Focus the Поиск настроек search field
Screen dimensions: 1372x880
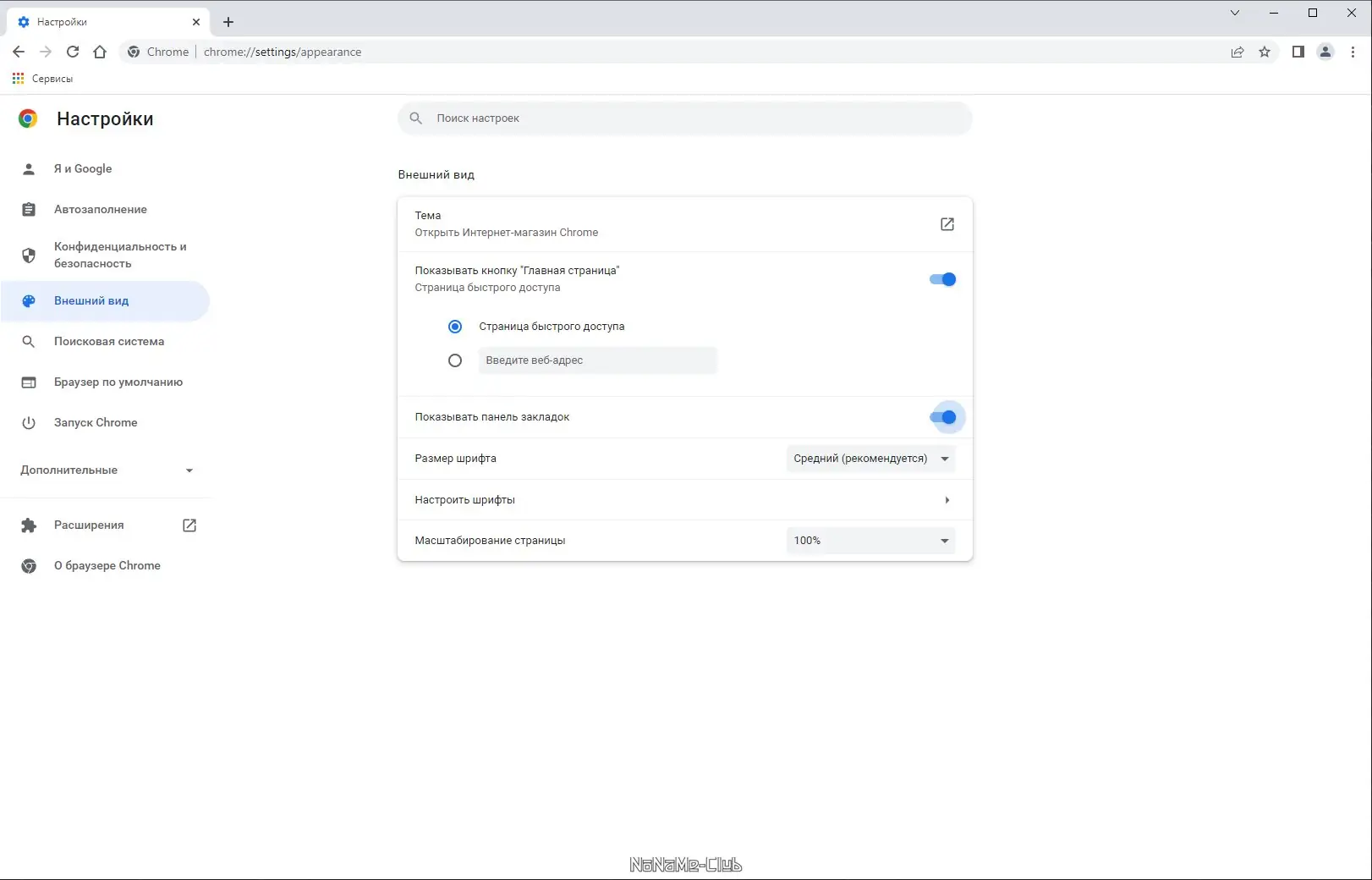685,118
